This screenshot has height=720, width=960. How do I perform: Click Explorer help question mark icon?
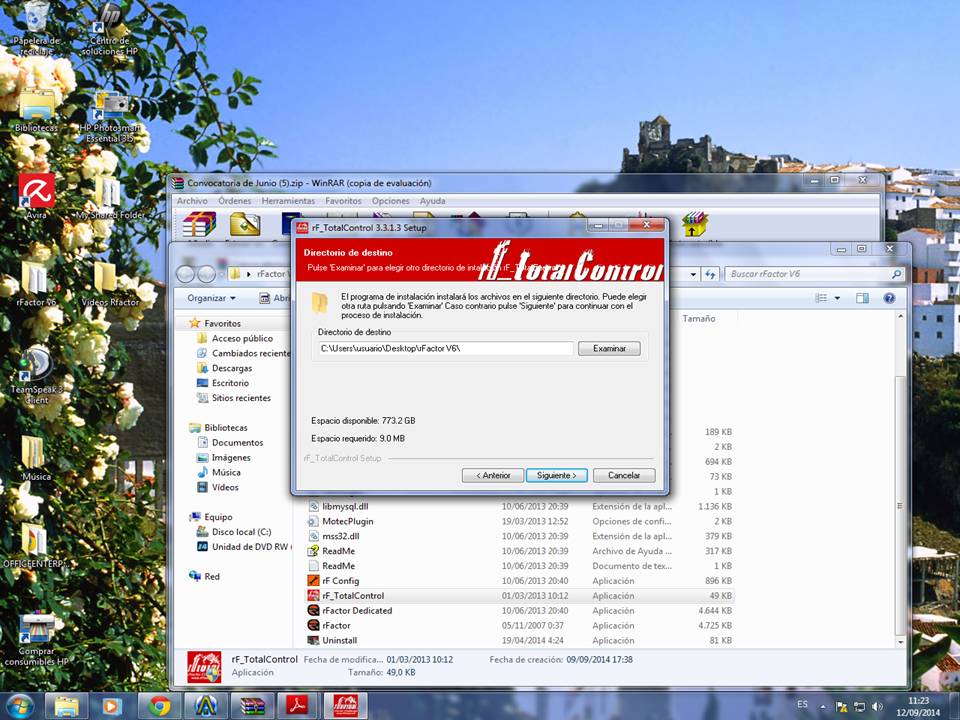coord(889,298)
